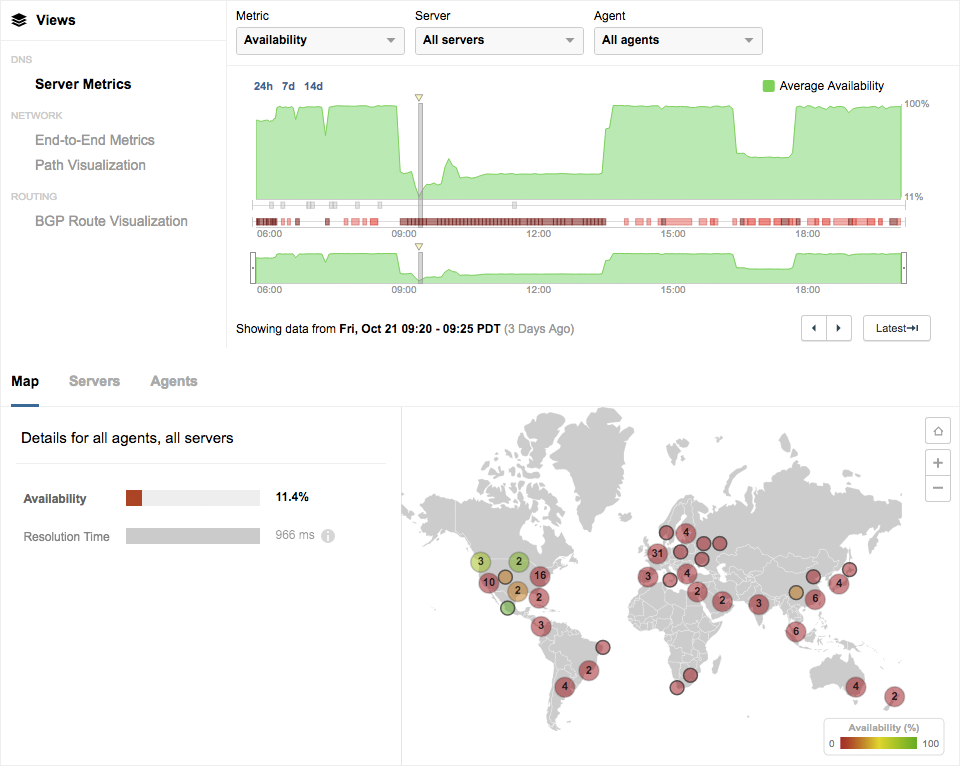Open the Server dropdown
The width and height of the screenshot is (960, 766).
(x=499, y=40)
